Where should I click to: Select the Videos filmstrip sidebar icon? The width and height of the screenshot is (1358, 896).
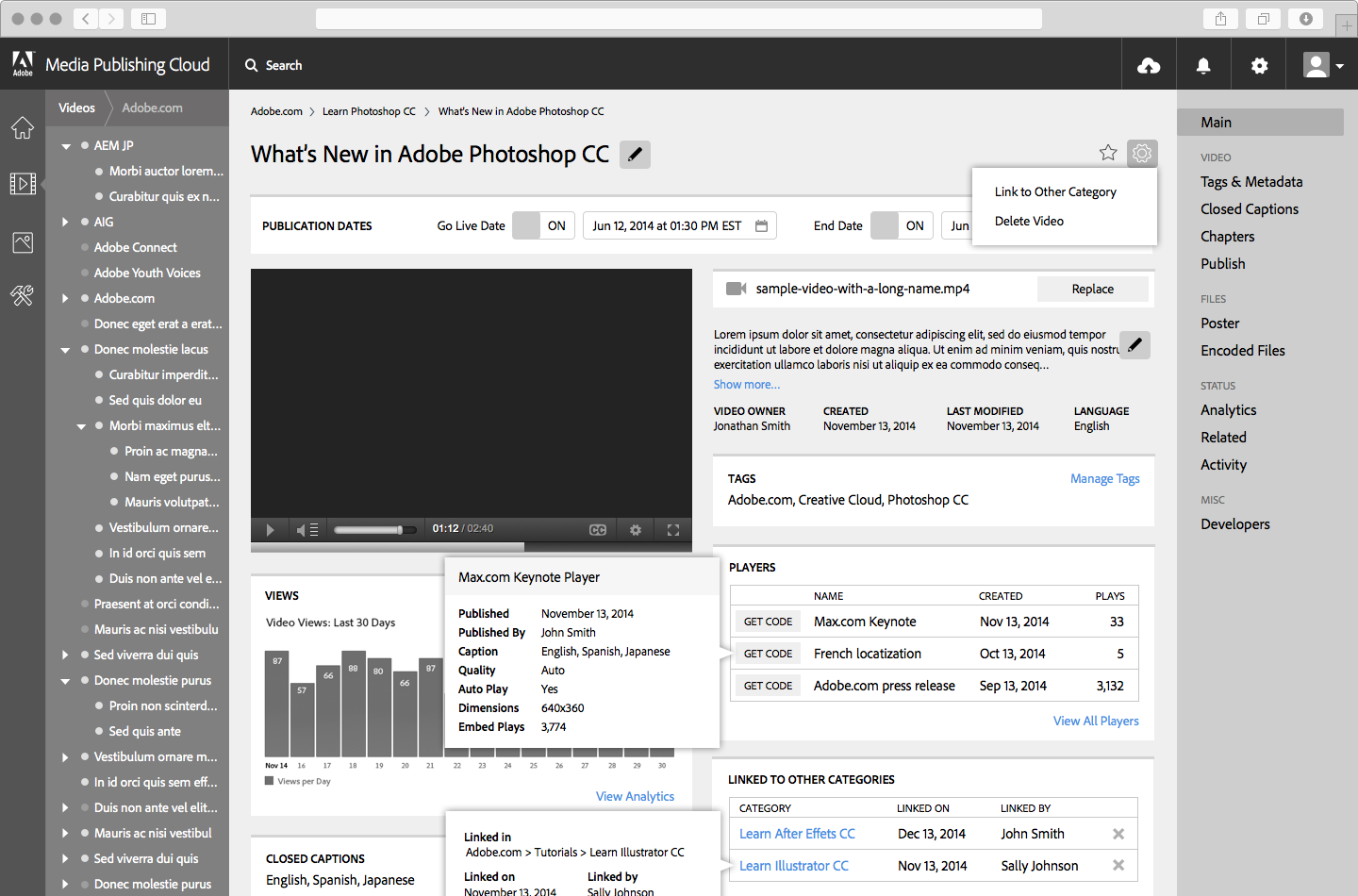click(x=23, y=183)
